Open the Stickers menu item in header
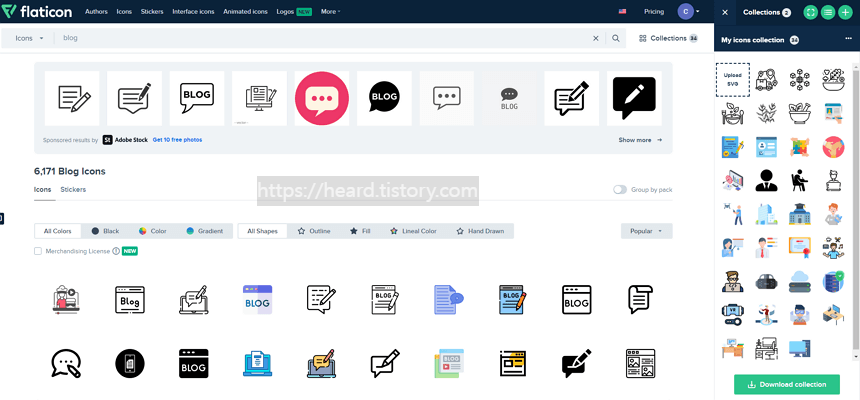 [x=152, y=12]
